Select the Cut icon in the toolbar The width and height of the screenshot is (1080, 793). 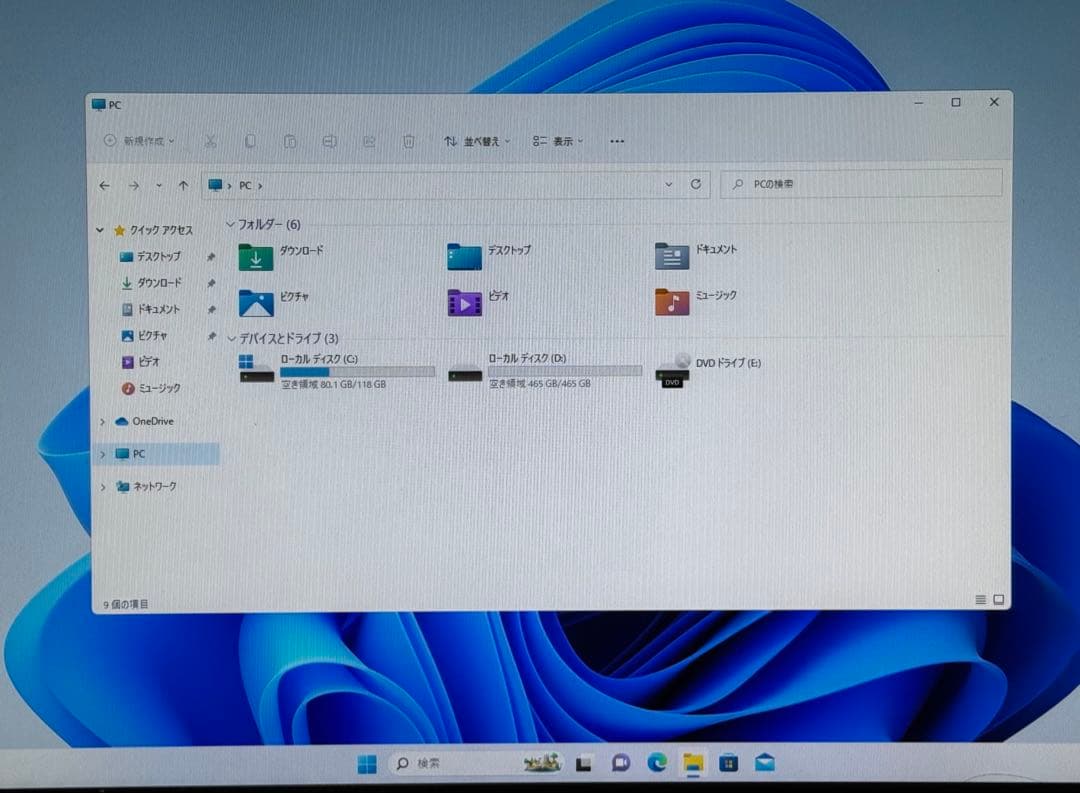[x=210, y=141]
